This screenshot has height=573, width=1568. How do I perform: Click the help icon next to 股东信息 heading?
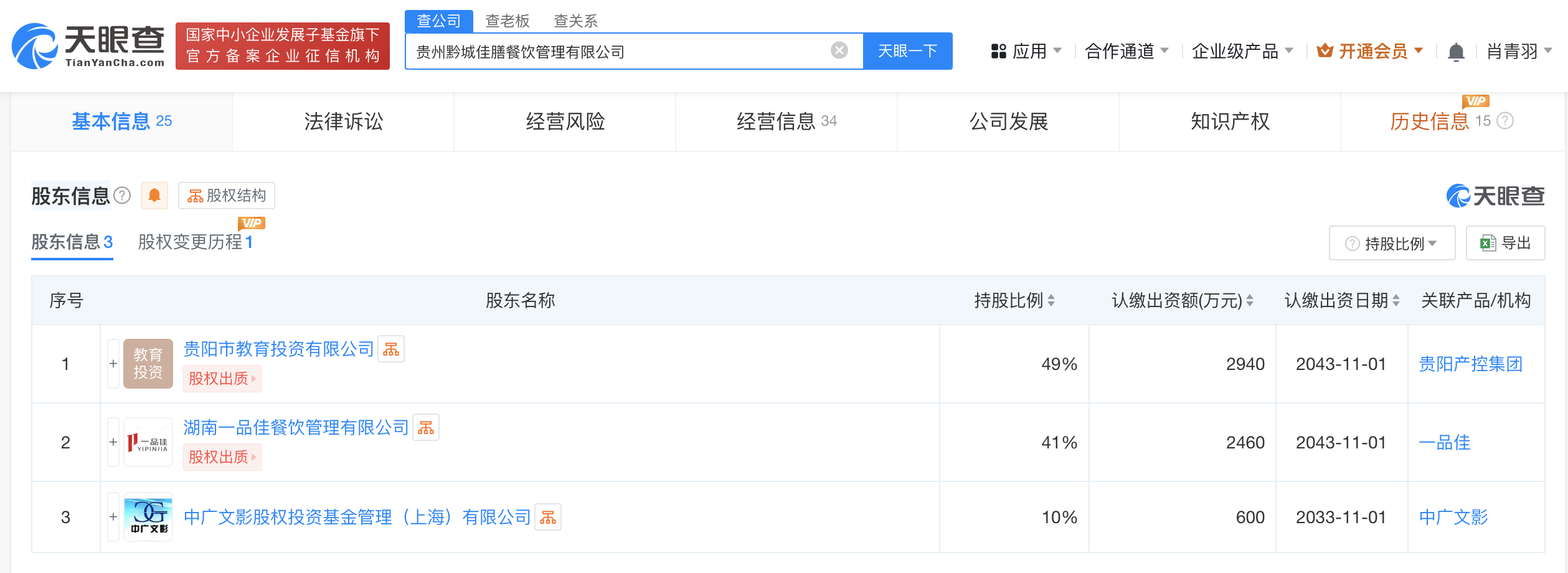(123, 196)
